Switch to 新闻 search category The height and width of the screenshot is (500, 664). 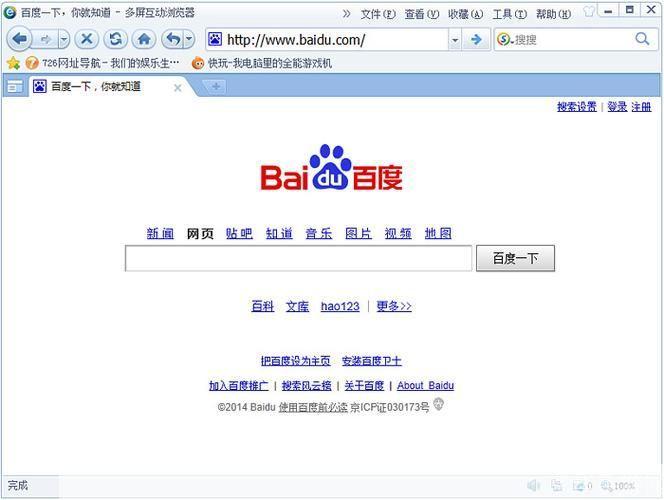click(160, 233)
